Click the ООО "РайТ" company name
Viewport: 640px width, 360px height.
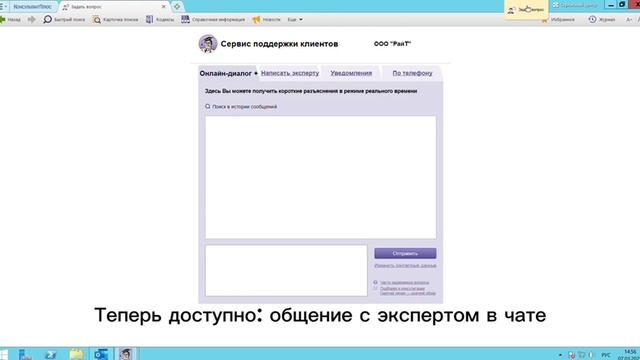pos(392,44)
